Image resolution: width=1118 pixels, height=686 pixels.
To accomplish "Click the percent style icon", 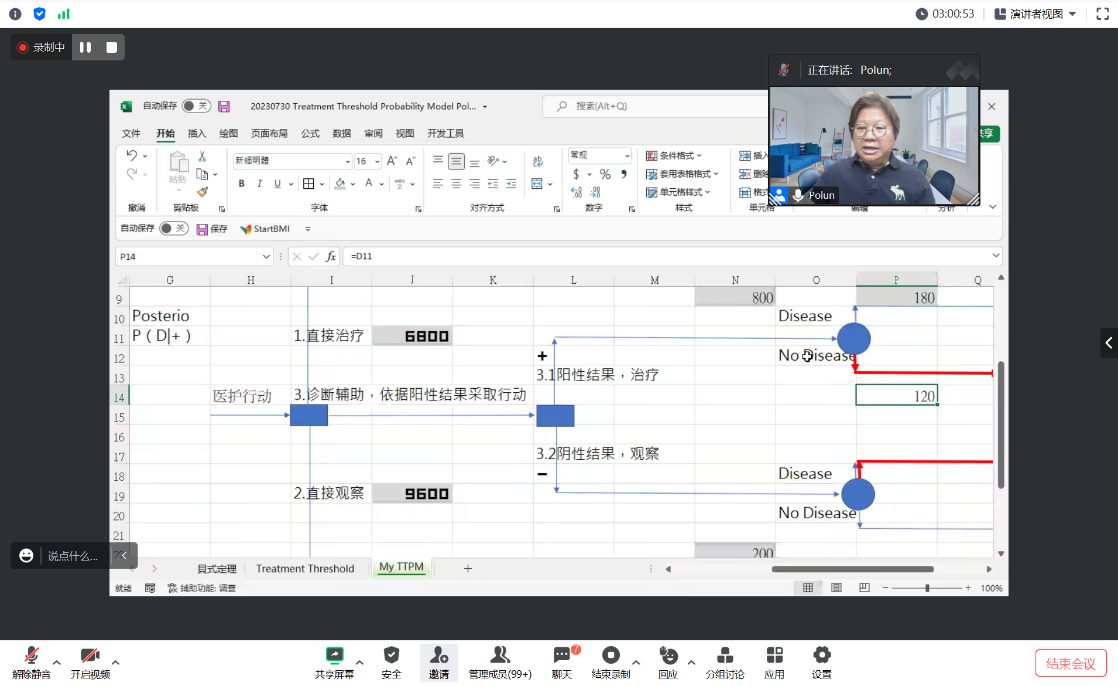I will [x=605, y=175].
